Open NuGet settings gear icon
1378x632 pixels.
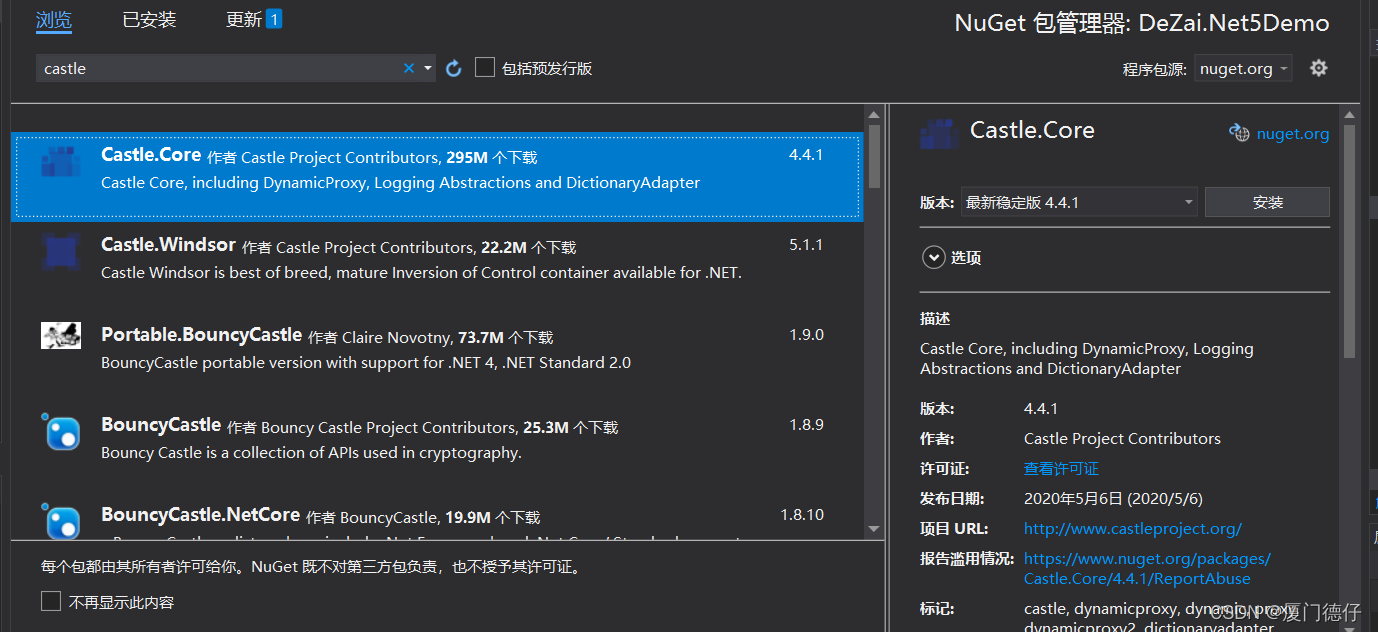point(1319,68)
